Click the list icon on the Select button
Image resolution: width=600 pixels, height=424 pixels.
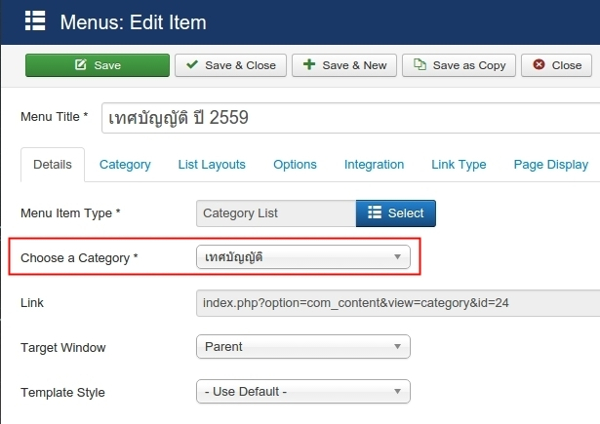click(x=375, y=212)
